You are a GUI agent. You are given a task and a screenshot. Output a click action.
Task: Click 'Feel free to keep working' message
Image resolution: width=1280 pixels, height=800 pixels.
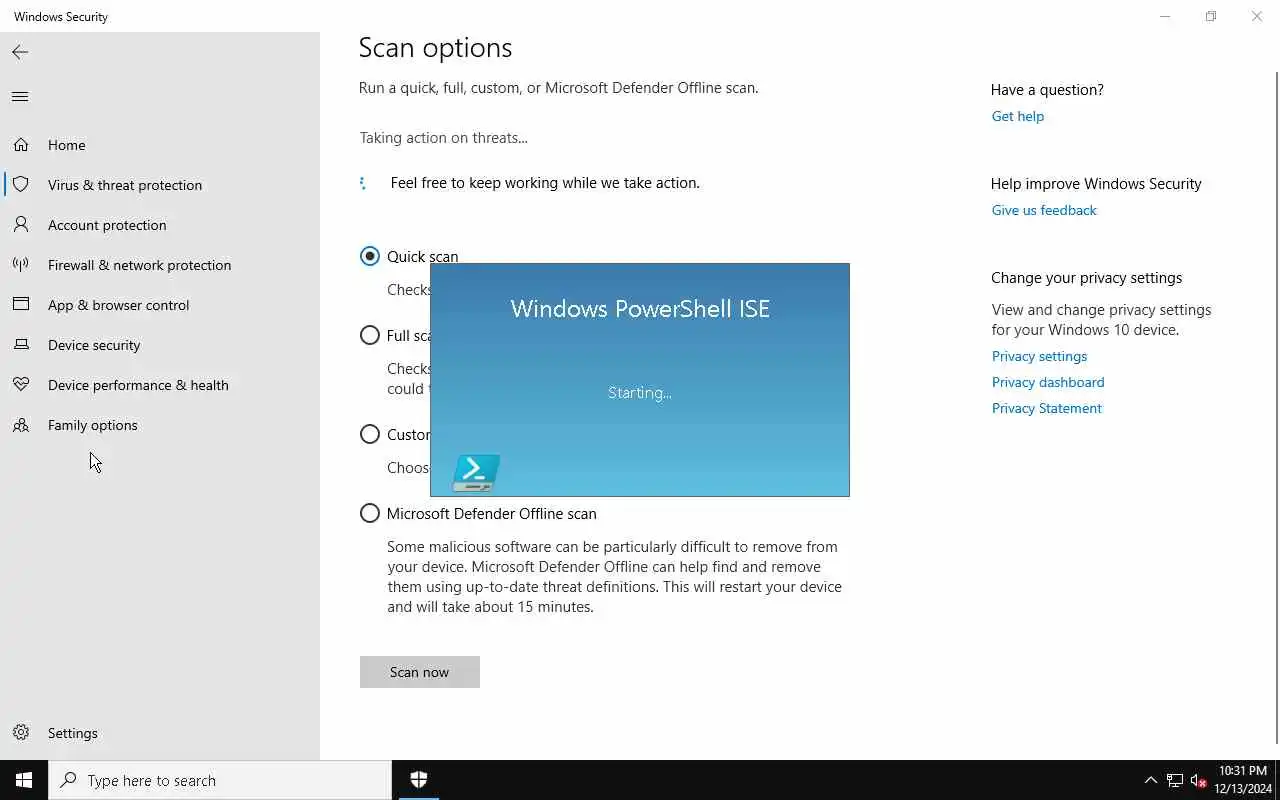click(x=545, y=183)
